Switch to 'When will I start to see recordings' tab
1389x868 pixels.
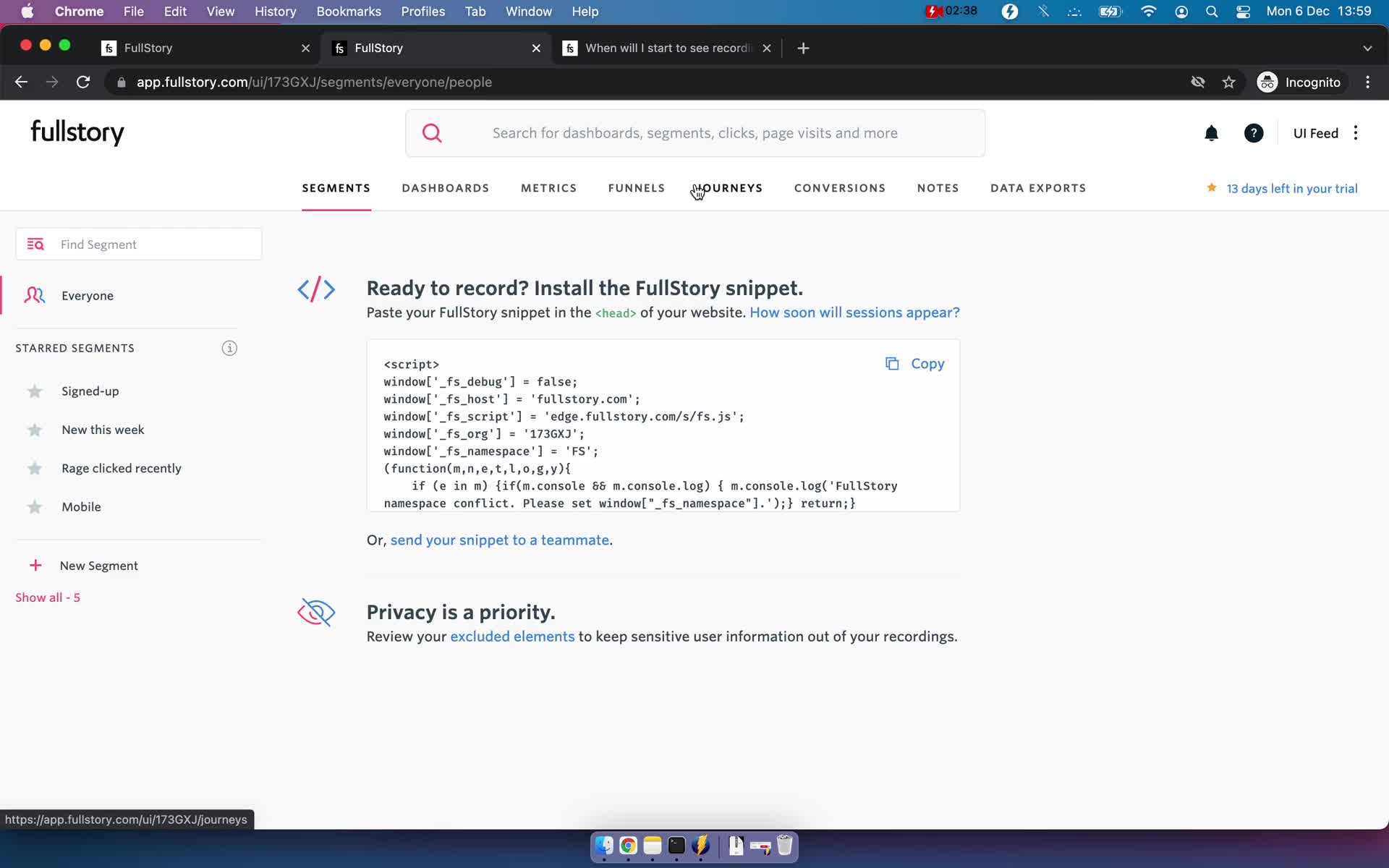pos(667,48)
